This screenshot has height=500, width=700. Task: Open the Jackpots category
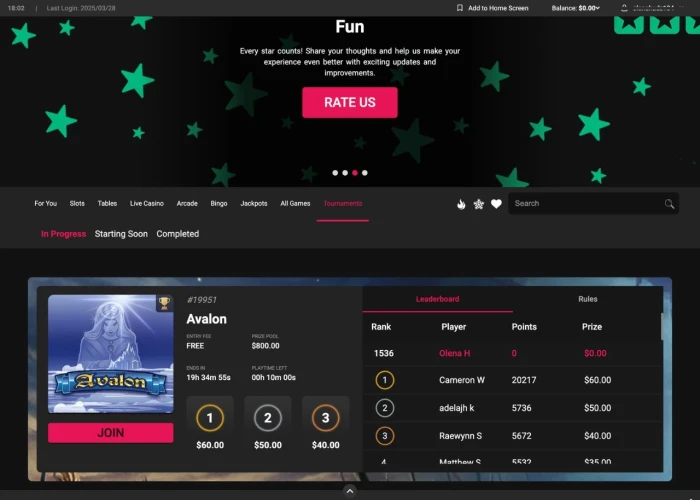tap(254, 204)
